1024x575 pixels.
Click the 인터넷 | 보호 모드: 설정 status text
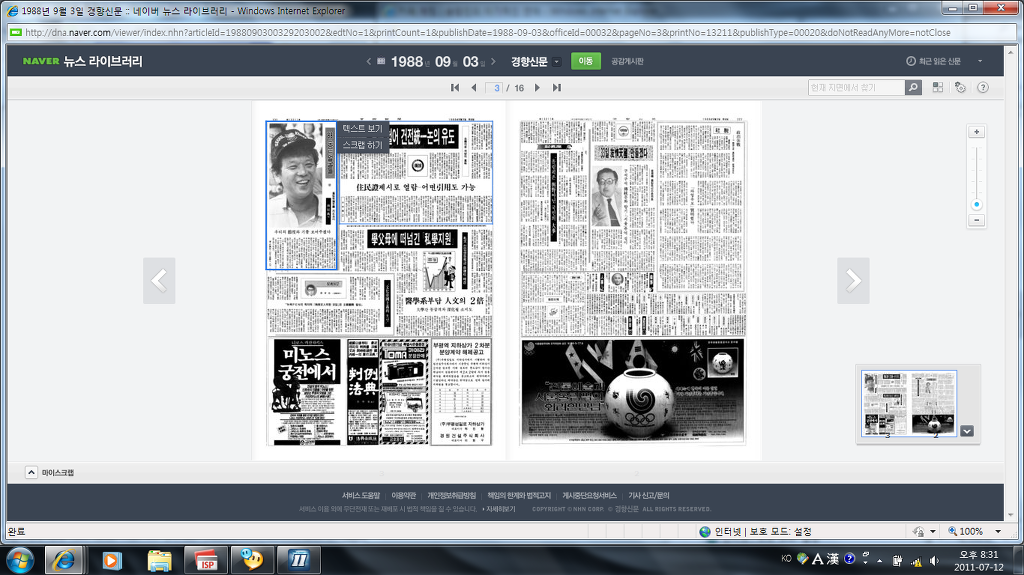[763, 531]
